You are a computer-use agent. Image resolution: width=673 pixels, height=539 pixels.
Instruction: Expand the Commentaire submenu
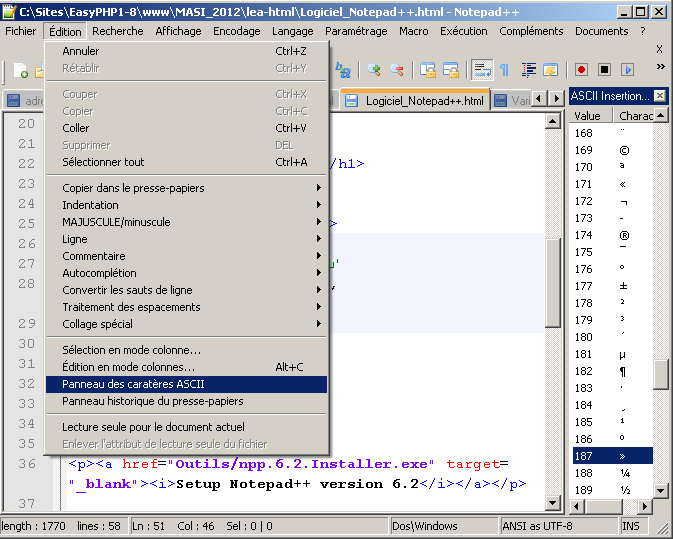186,256
